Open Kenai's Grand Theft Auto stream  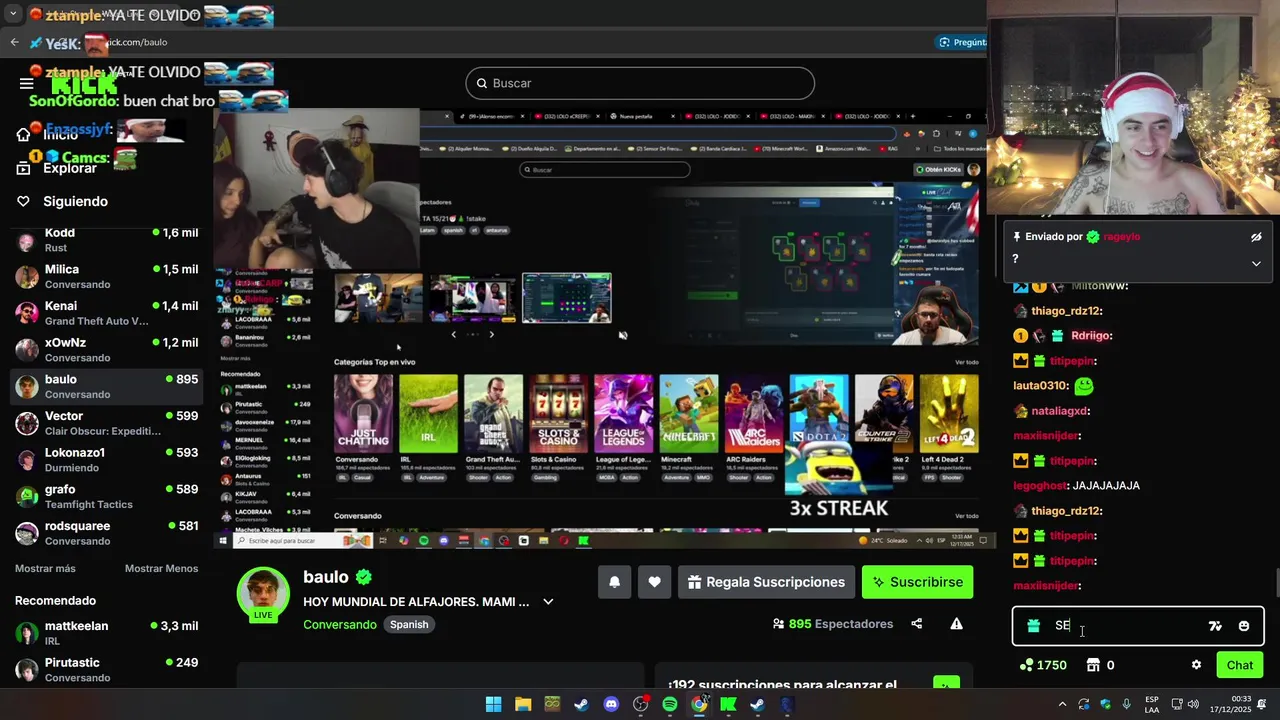[x=107, y=313]
